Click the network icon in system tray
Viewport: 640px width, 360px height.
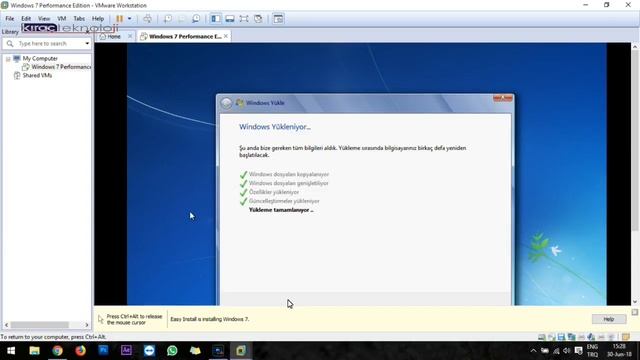[556, 351]
